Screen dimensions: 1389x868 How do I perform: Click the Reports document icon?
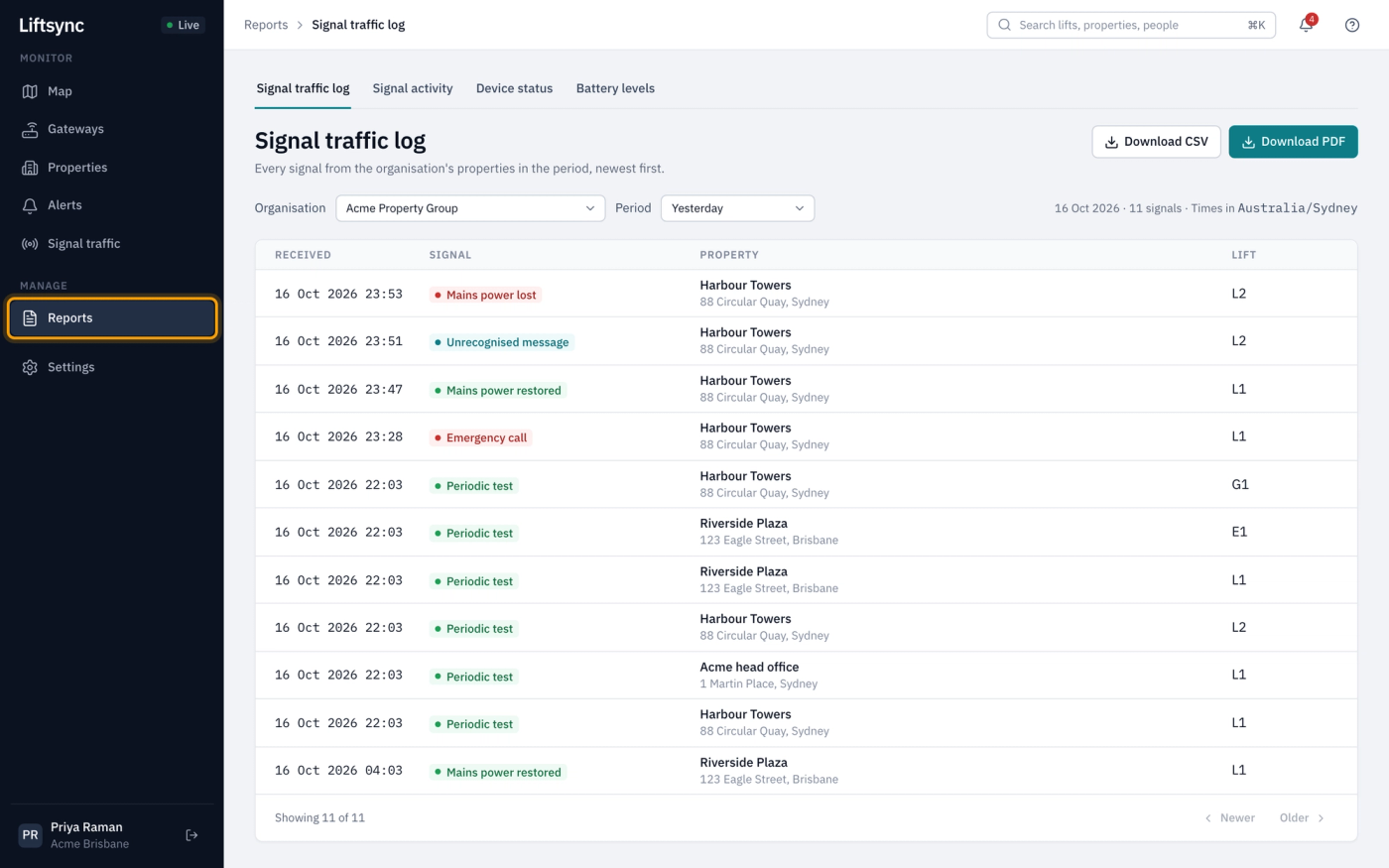(x=30, y=318)
